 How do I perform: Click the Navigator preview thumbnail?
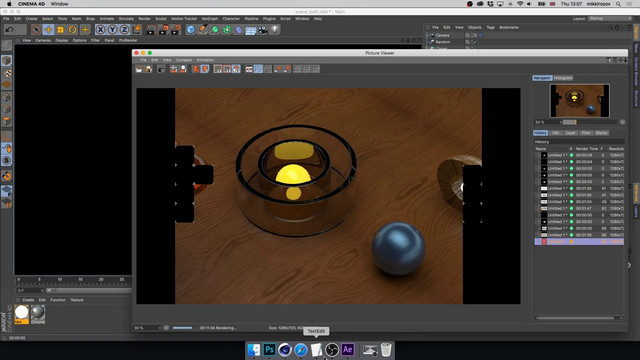tap(580, 100)
